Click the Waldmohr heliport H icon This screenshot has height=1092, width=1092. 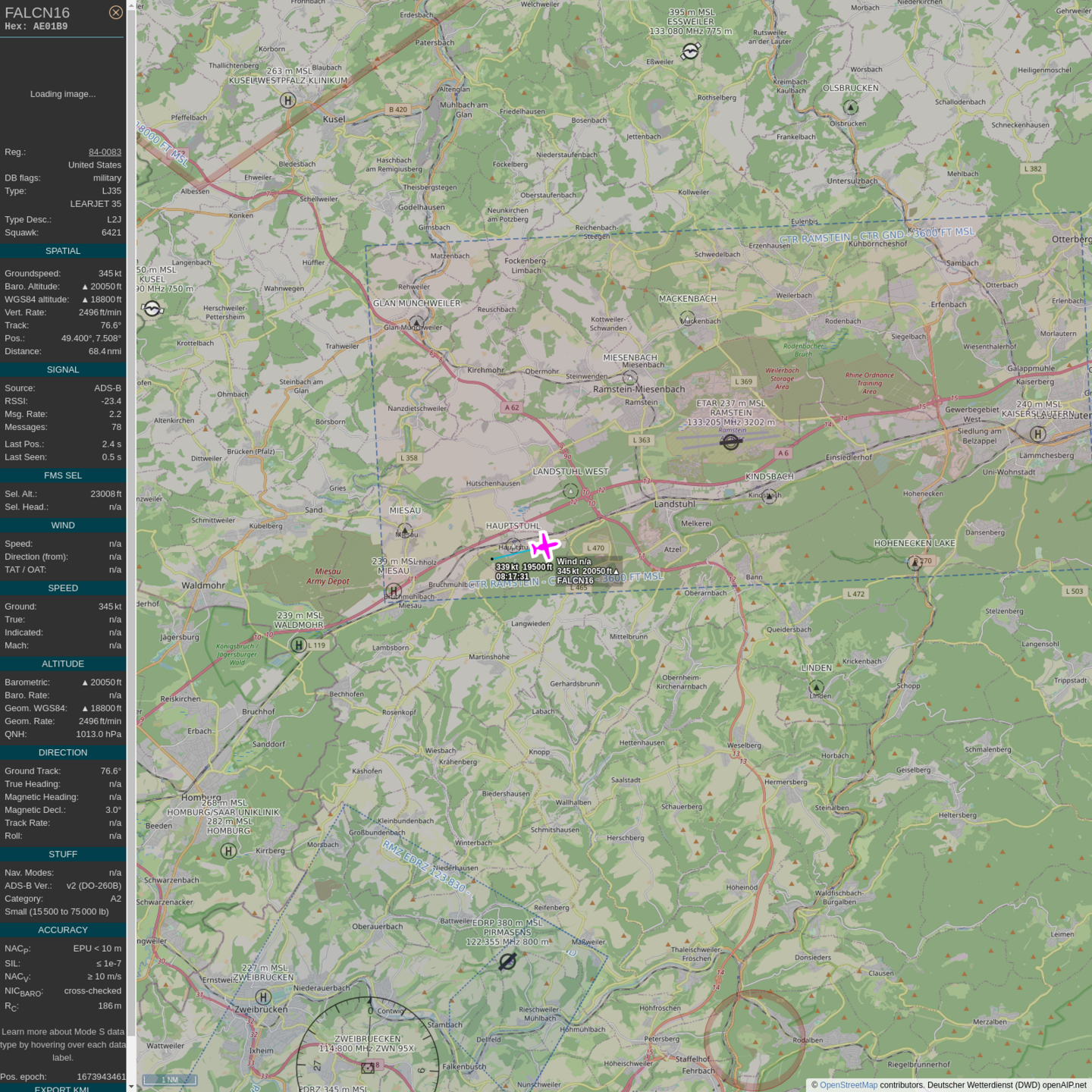click(x=299, y=645)
